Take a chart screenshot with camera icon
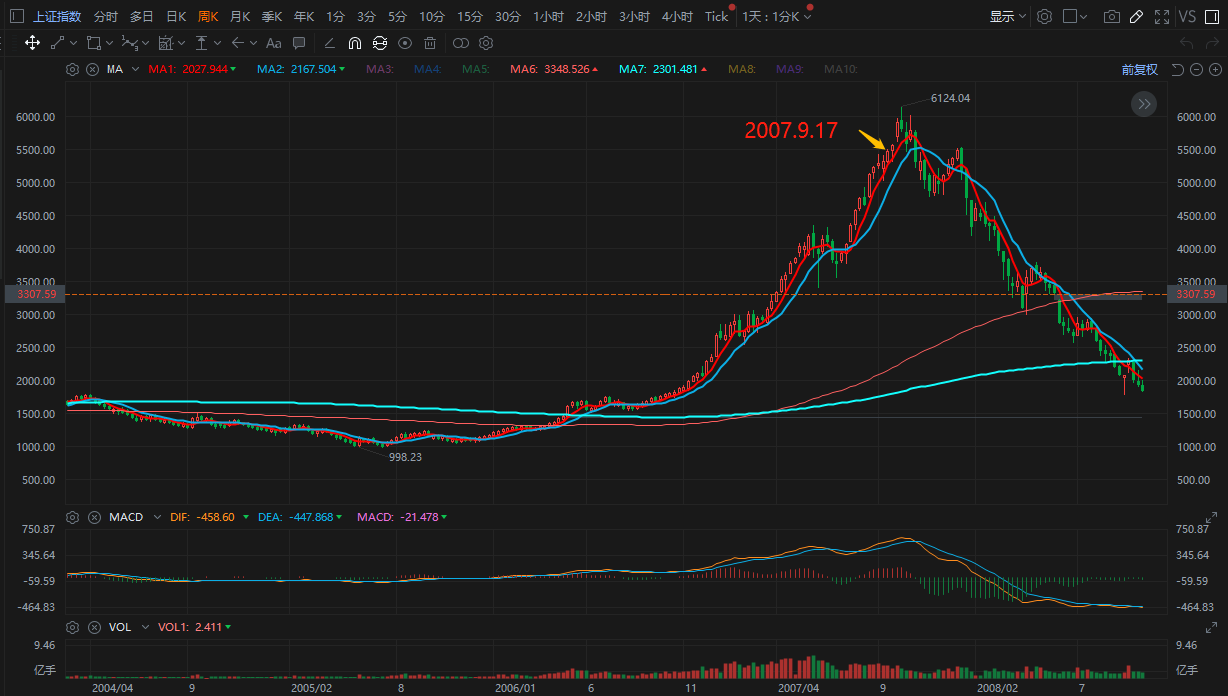1228x696 pixels. point(1111,17)
